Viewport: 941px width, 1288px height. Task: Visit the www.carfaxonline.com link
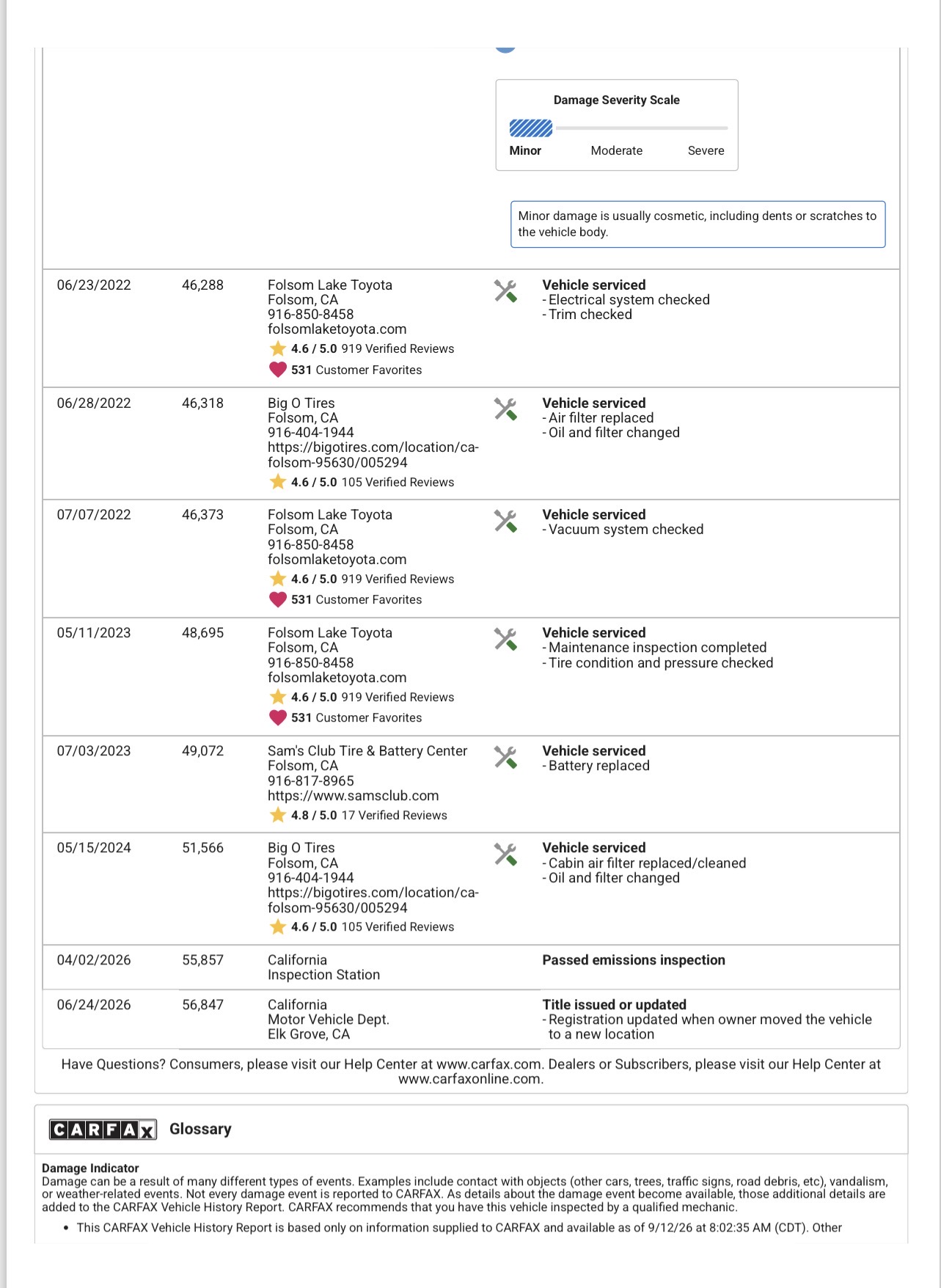point(469,1079)
